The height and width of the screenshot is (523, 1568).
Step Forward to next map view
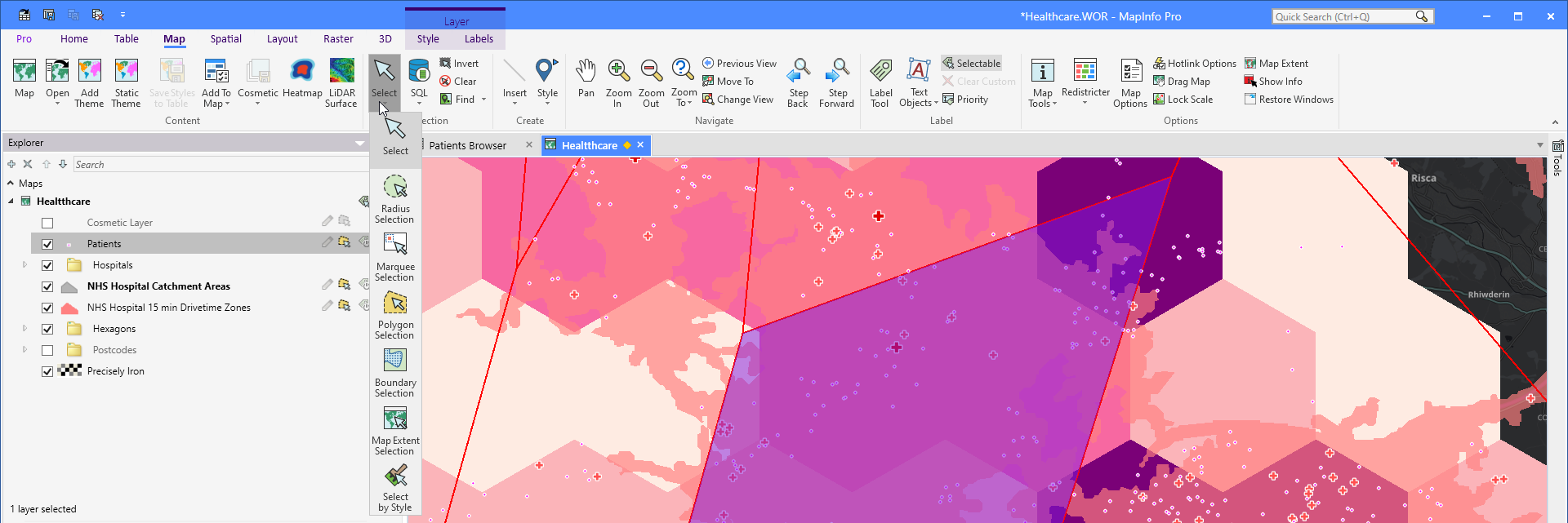coord(836,82)
